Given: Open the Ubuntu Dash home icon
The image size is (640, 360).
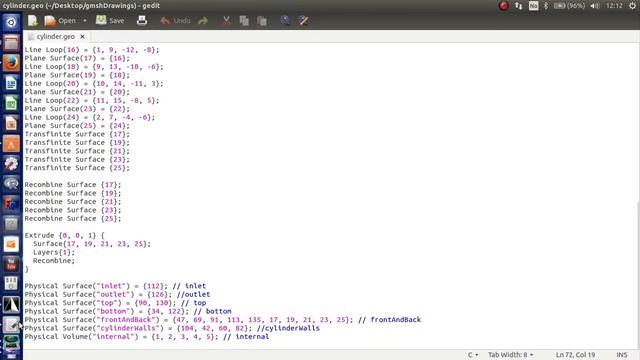Looking at the screenshot, I should pyautogui.click(x=11, y=22).
